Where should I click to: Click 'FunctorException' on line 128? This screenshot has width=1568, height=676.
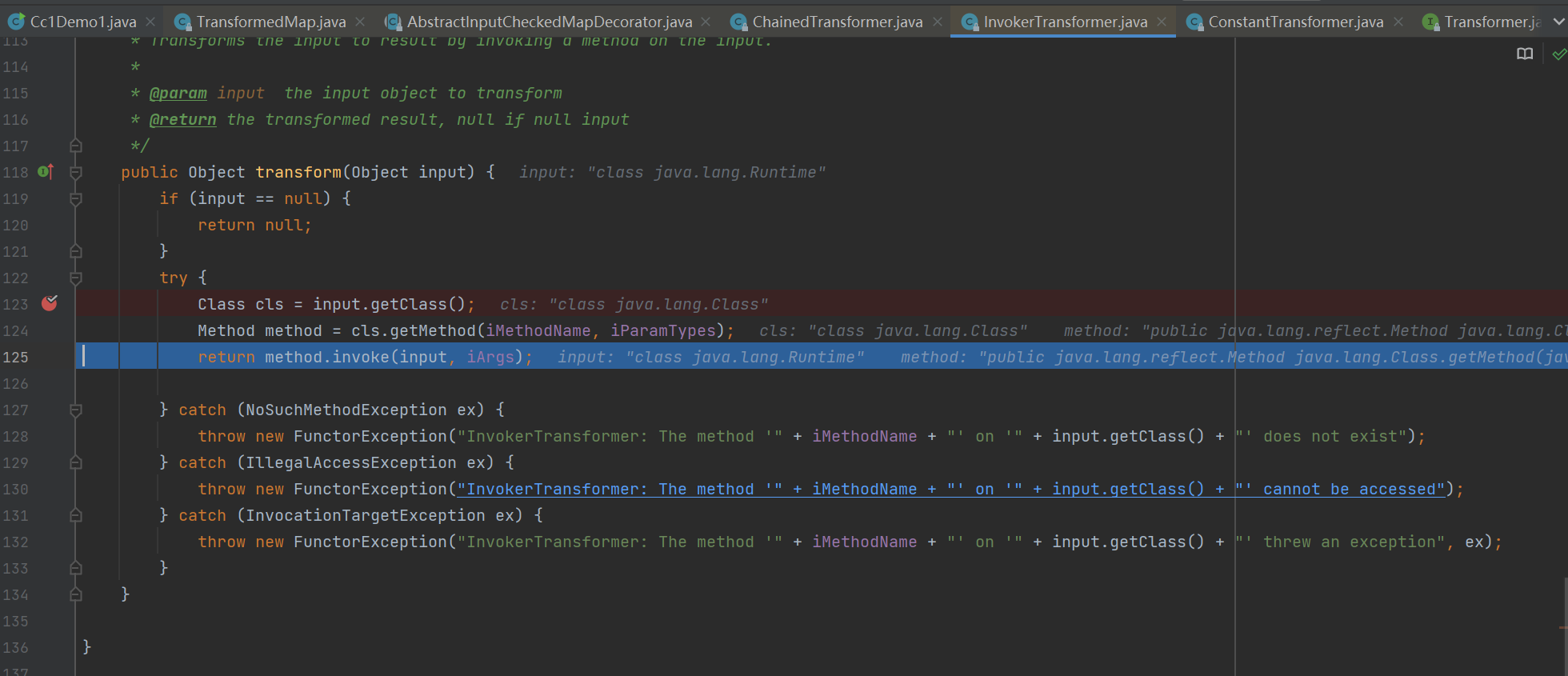tap(370, 436)
